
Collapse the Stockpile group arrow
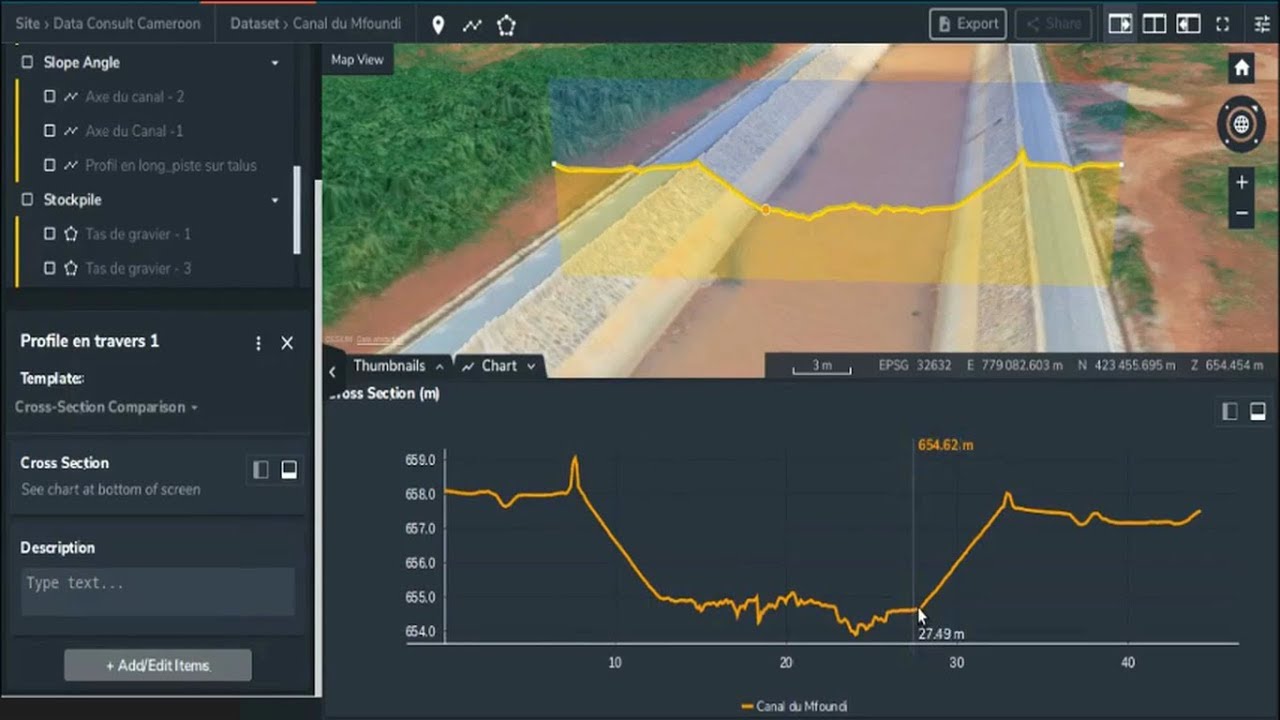(275, 201)
